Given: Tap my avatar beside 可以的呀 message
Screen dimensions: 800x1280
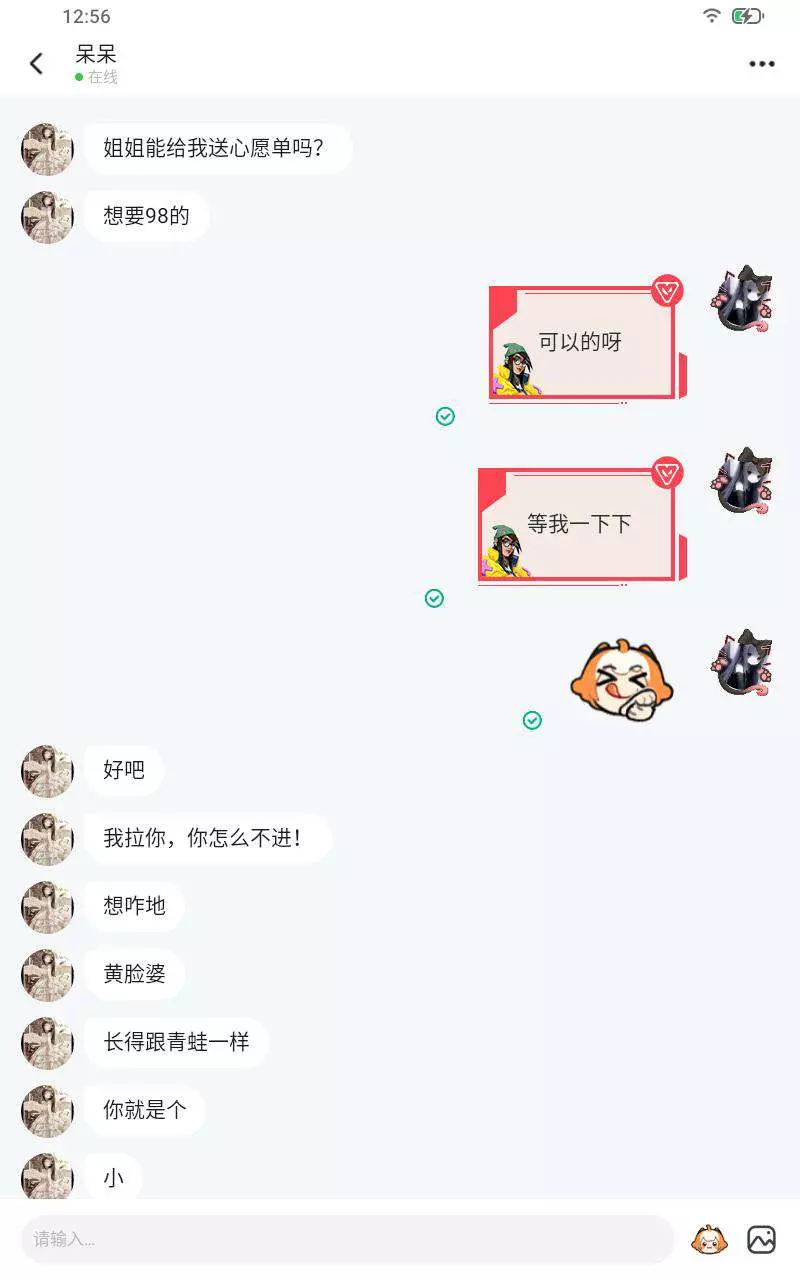Looking at the screenshot, I should (742, 299).
